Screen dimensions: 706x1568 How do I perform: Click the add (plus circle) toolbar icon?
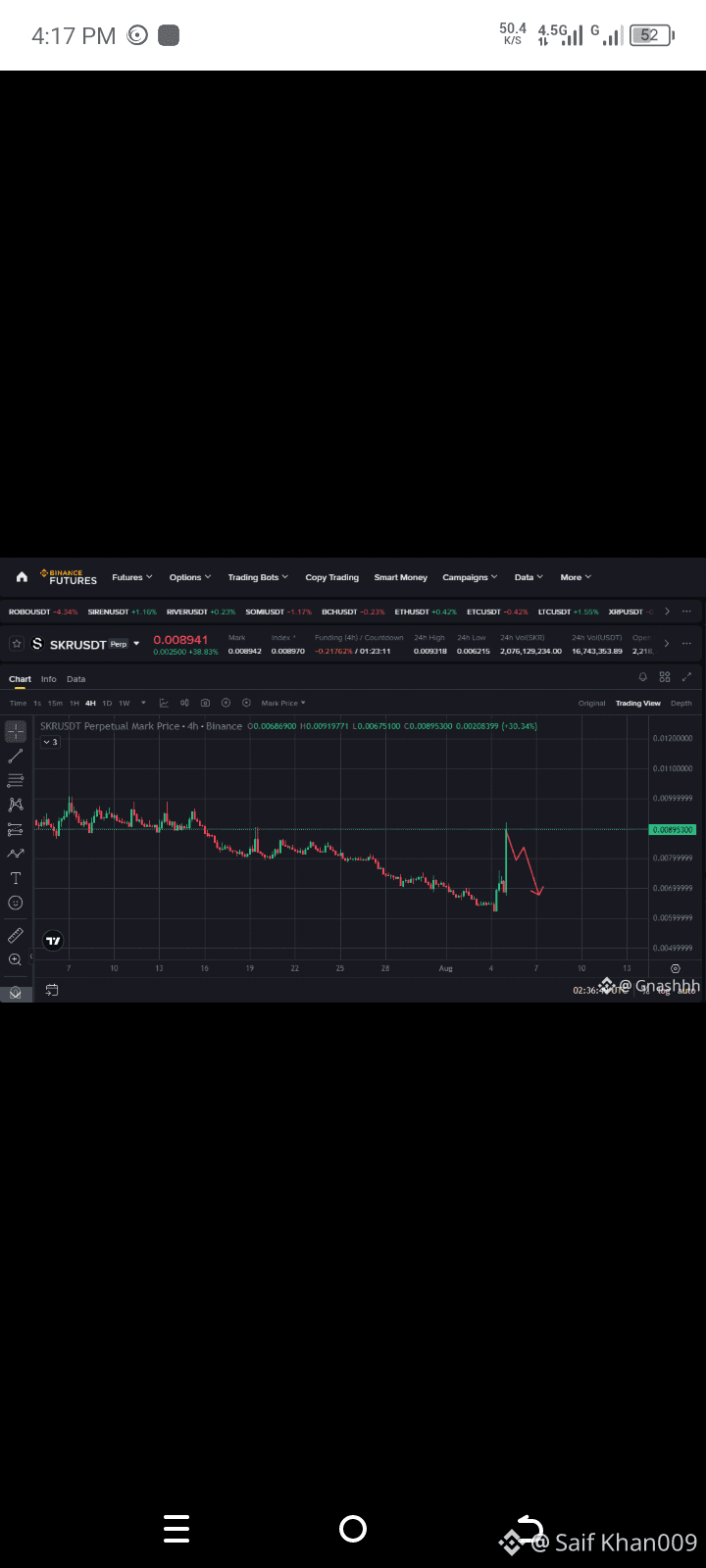click(226, 703)
